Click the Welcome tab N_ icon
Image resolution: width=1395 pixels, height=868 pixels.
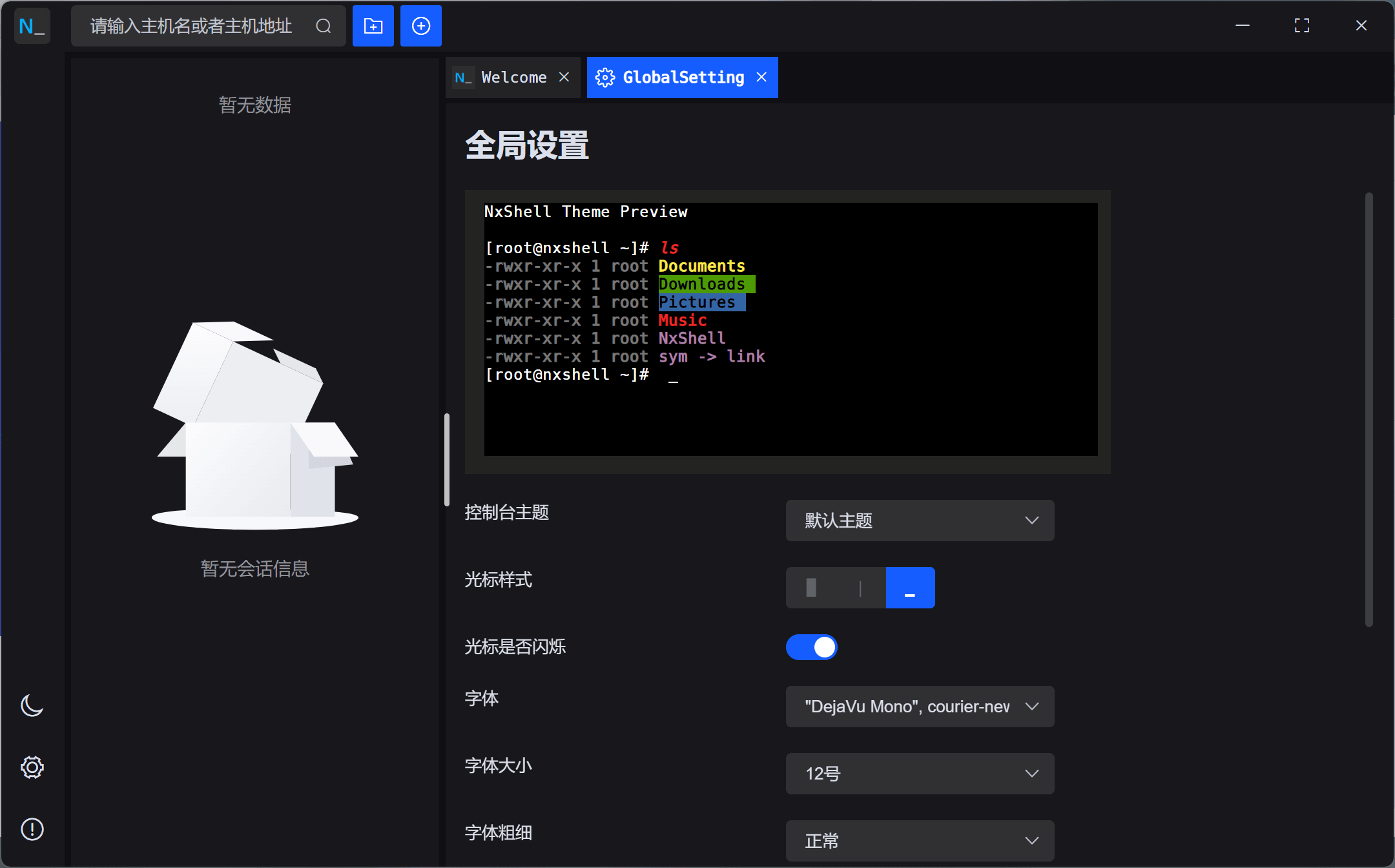click(463, 77)
